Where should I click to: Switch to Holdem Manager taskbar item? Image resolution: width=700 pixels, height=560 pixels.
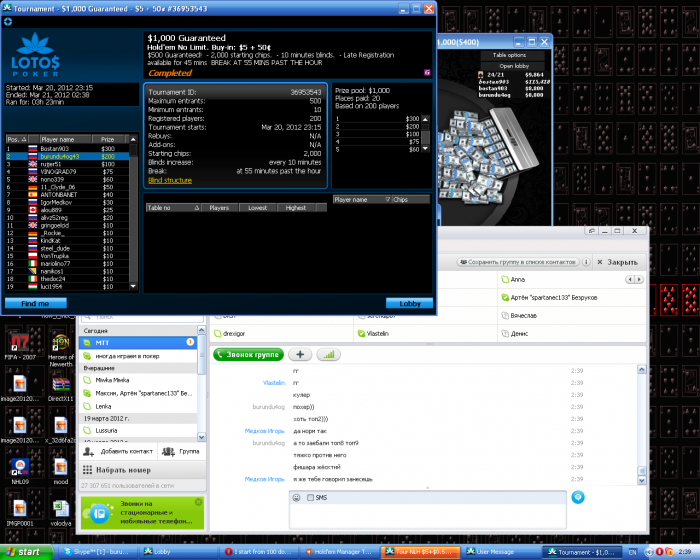pyautogui.click(x=339, y=552)
